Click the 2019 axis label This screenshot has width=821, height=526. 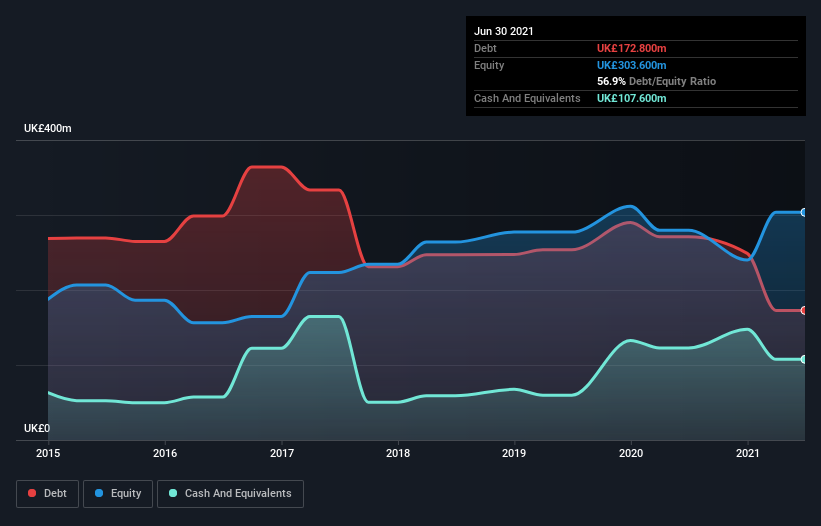(514, 453)
